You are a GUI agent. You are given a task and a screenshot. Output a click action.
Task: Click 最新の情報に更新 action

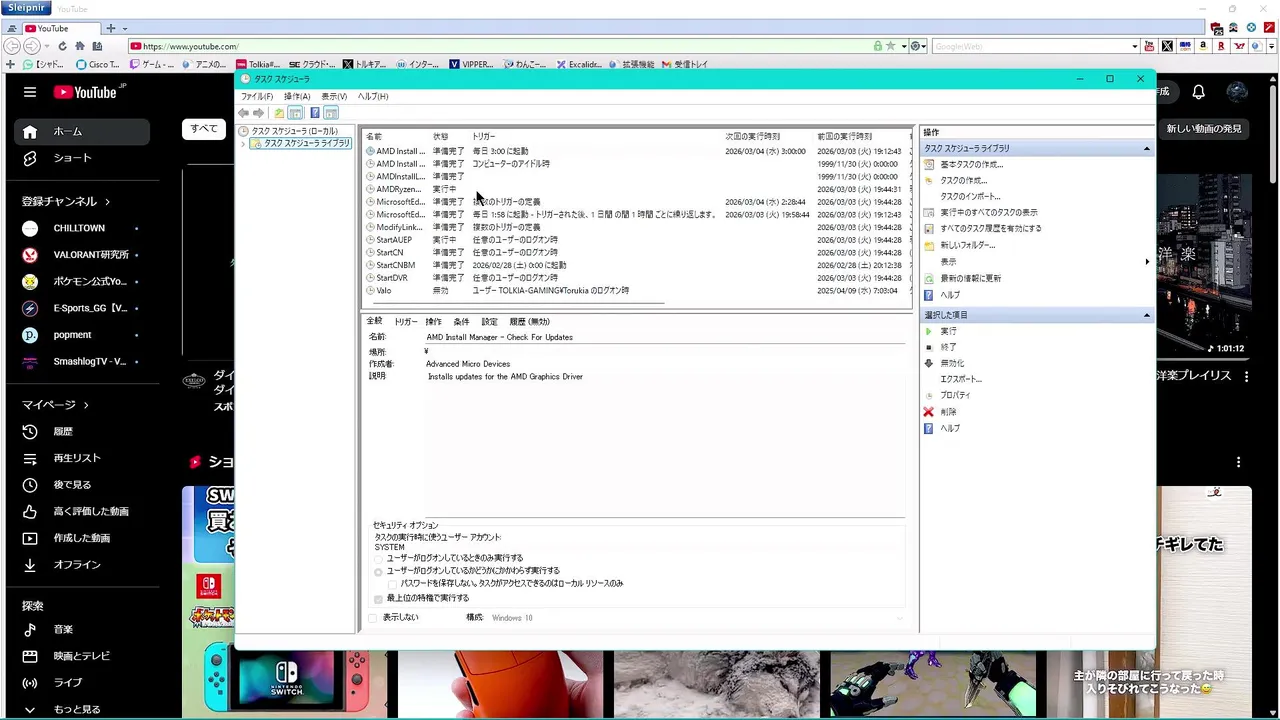click(970, 278)
